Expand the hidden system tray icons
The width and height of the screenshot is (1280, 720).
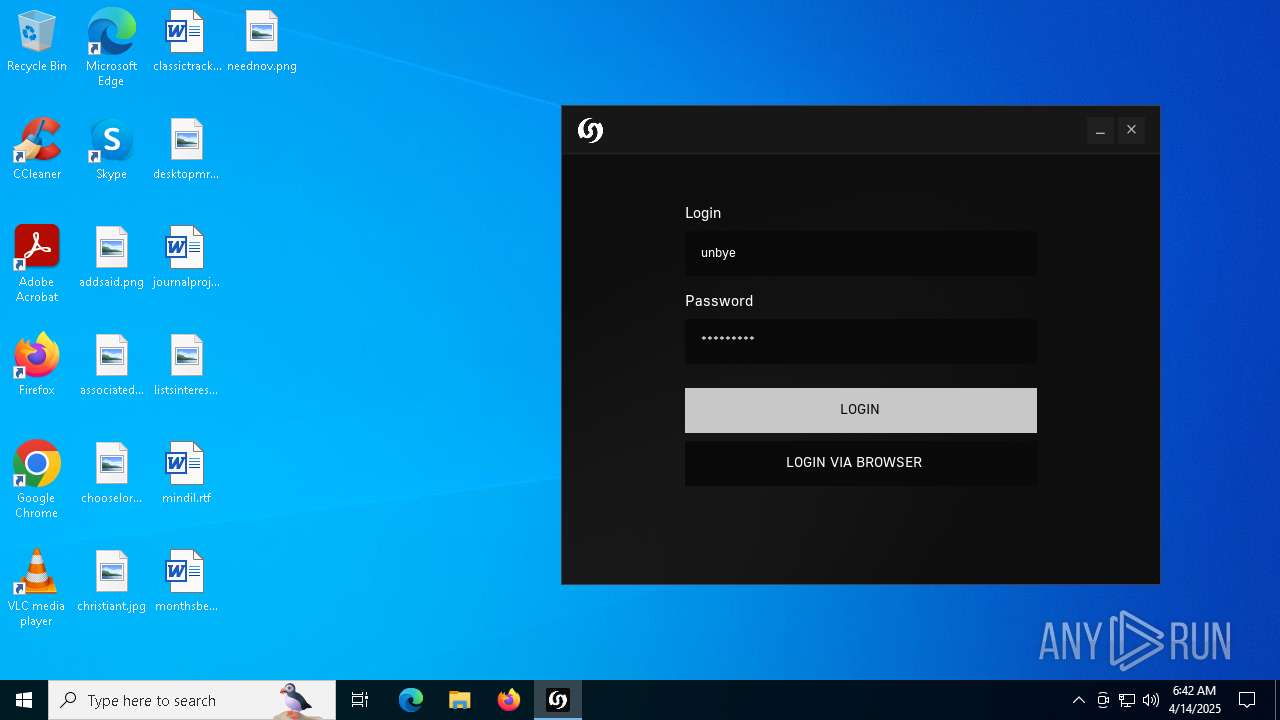coord(1078,700)
